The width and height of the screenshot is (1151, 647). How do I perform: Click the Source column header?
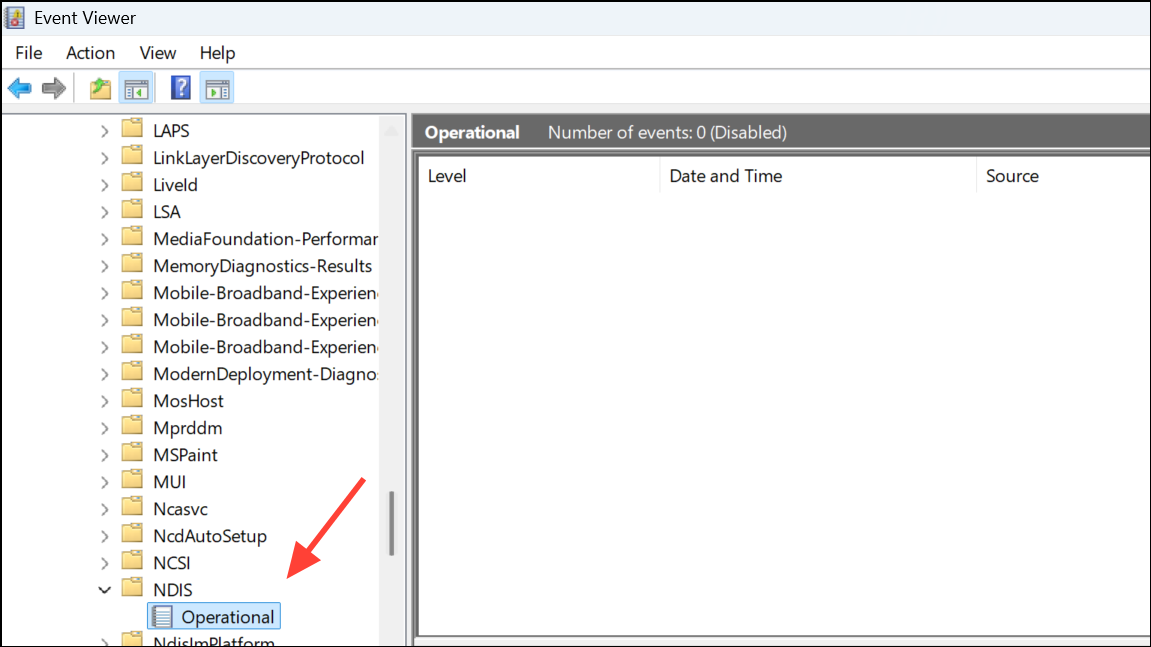coord(1064,176)
